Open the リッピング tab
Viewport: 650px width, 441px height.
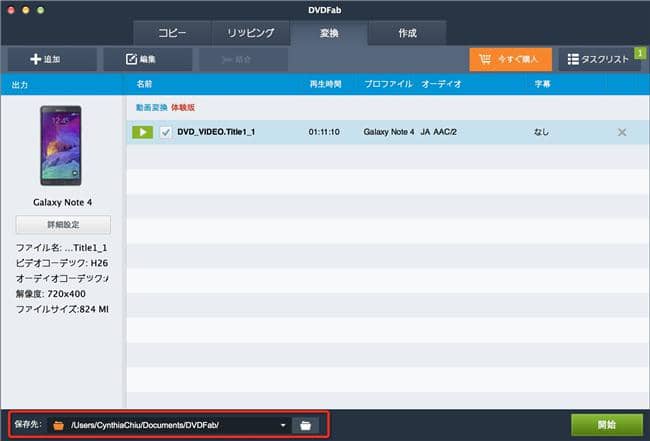(x=250, y=33)
